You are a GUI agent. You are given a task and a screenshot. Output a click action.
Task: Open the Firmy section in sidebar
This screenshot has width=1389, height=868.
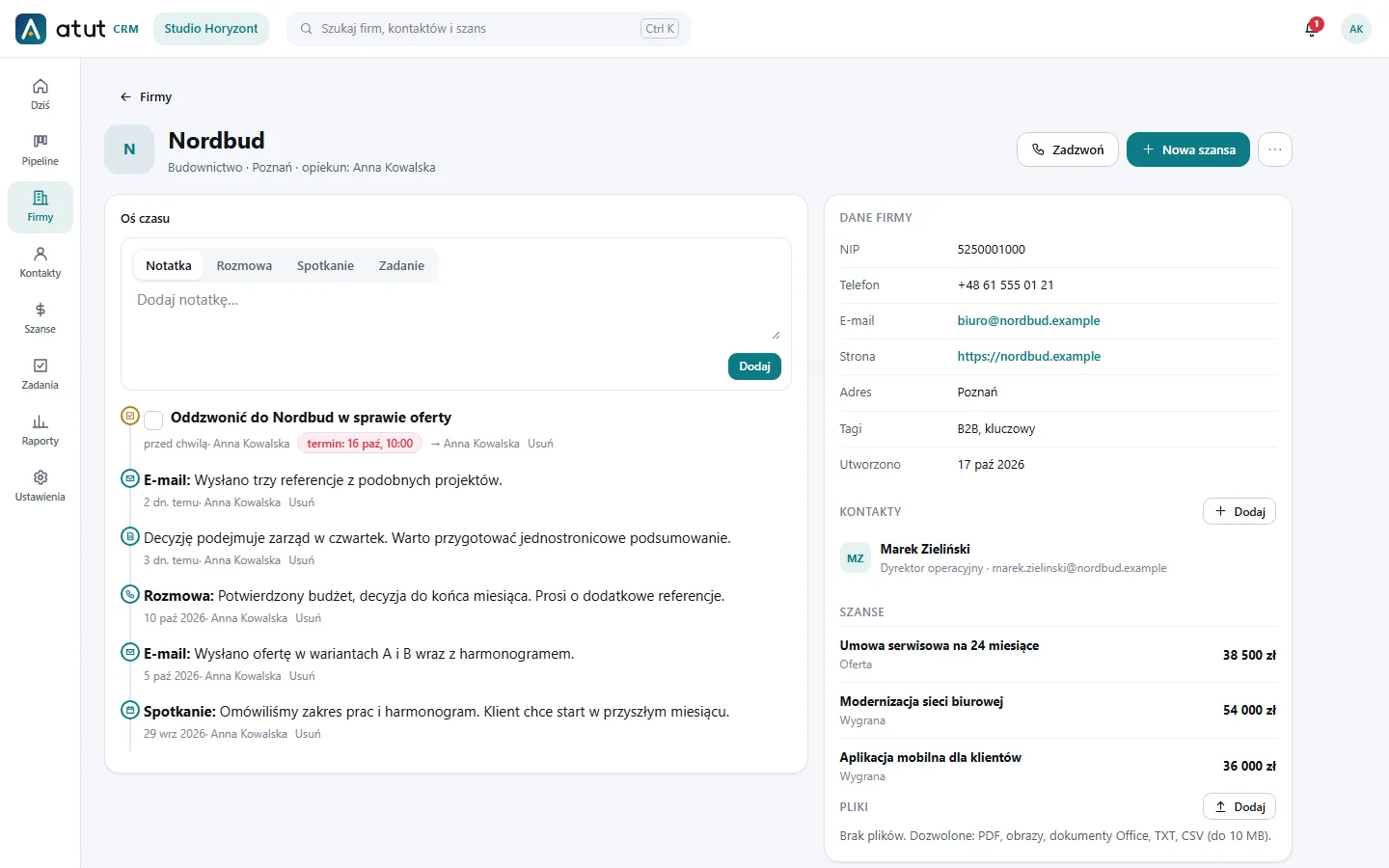tap(40, 206)
